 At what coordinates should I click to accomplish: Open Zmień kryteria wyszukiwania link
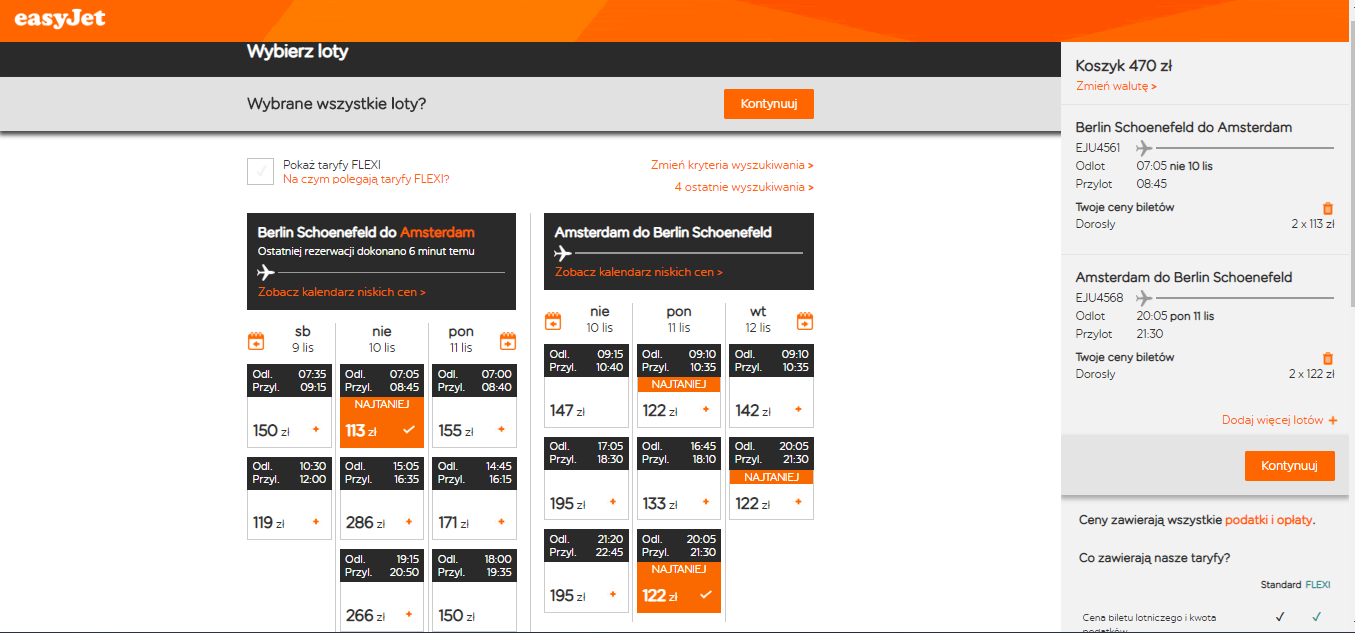[x=732, y=165]
